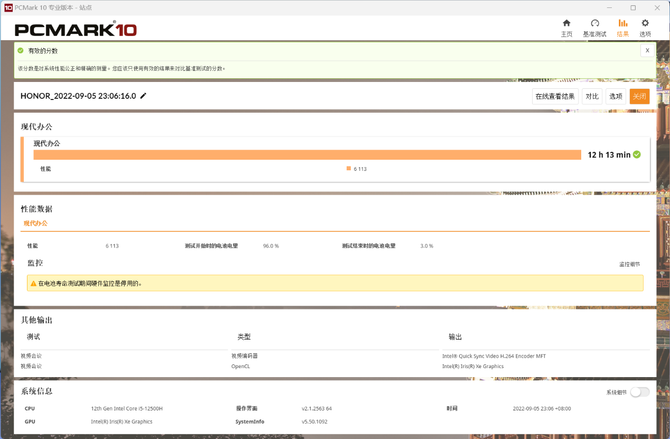
Task: Click the green checkmark beside 12 h 13 min
Action: [x=637, y=155]
